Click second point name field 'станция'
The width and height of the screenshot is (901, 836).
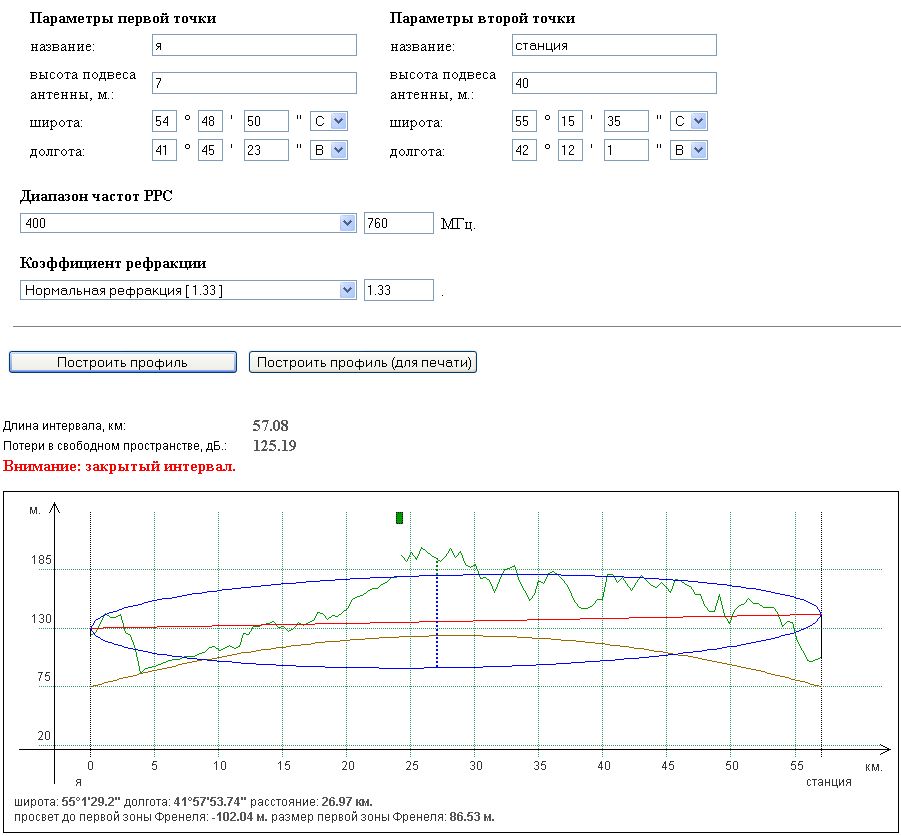[614, 45]
